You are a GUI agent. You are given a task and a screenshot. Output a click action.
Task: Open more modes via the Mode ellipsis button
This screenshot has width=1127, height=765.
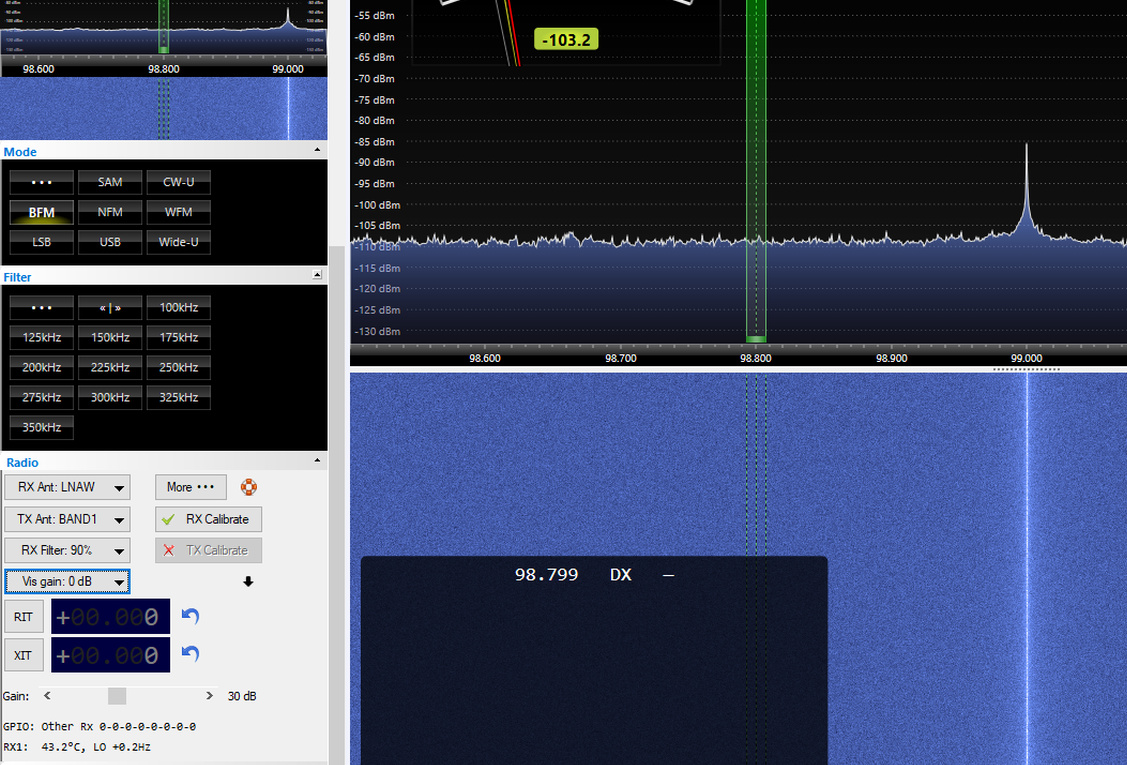pyautogui.click(x=42, y=183)
